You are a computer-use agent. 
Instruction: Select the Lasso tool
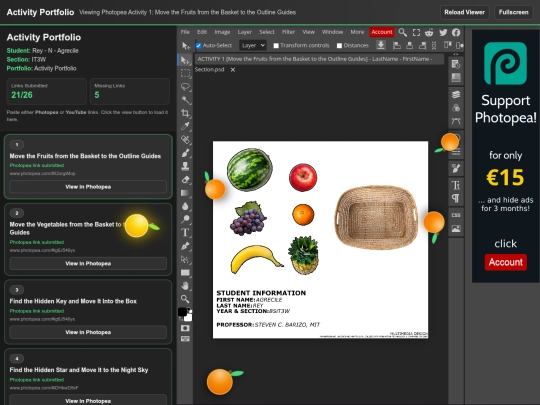pyautogui.click(x=185, y=86)
